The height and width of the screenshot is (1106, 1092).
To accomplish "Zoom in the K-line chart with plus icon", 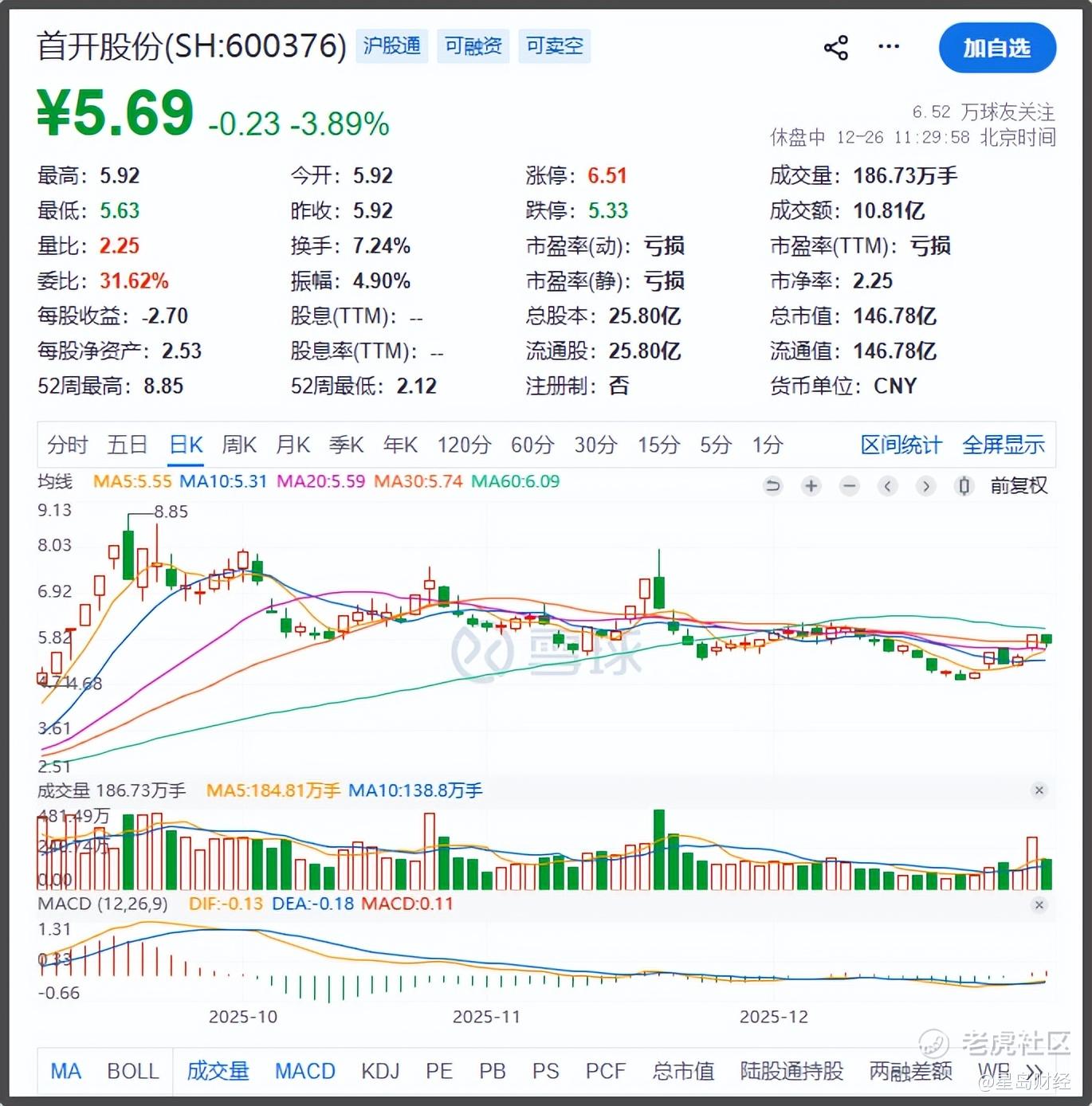I will [811, 485].
